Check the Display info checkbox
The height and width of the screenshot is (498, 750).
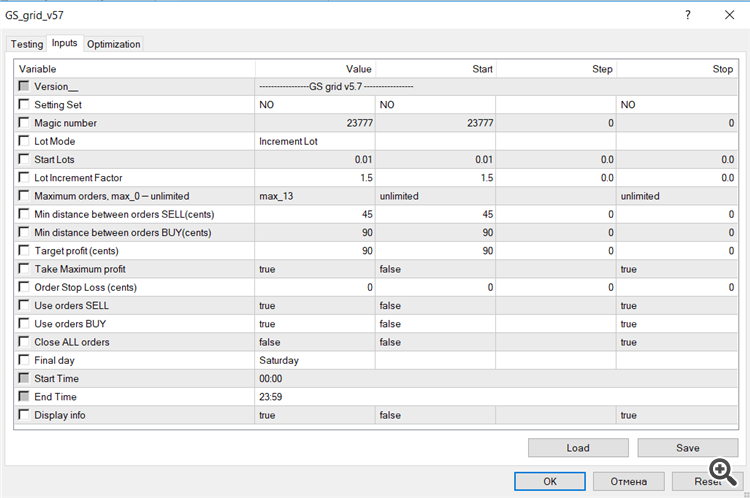click(x=23, y=414)
